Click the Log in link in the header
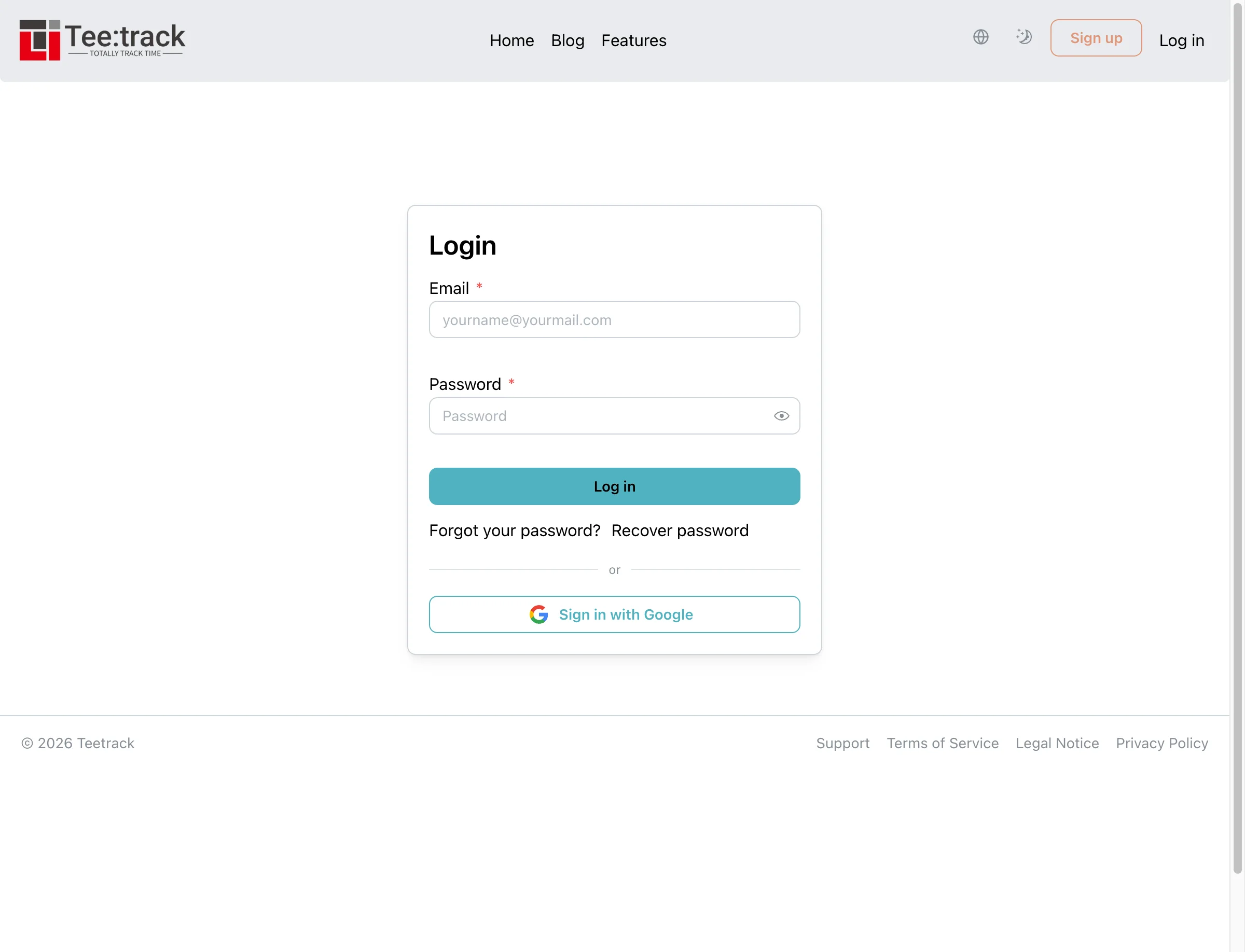Viewport: 1245px width, 952px height. pyautogui.click(x=1182, y=40)
